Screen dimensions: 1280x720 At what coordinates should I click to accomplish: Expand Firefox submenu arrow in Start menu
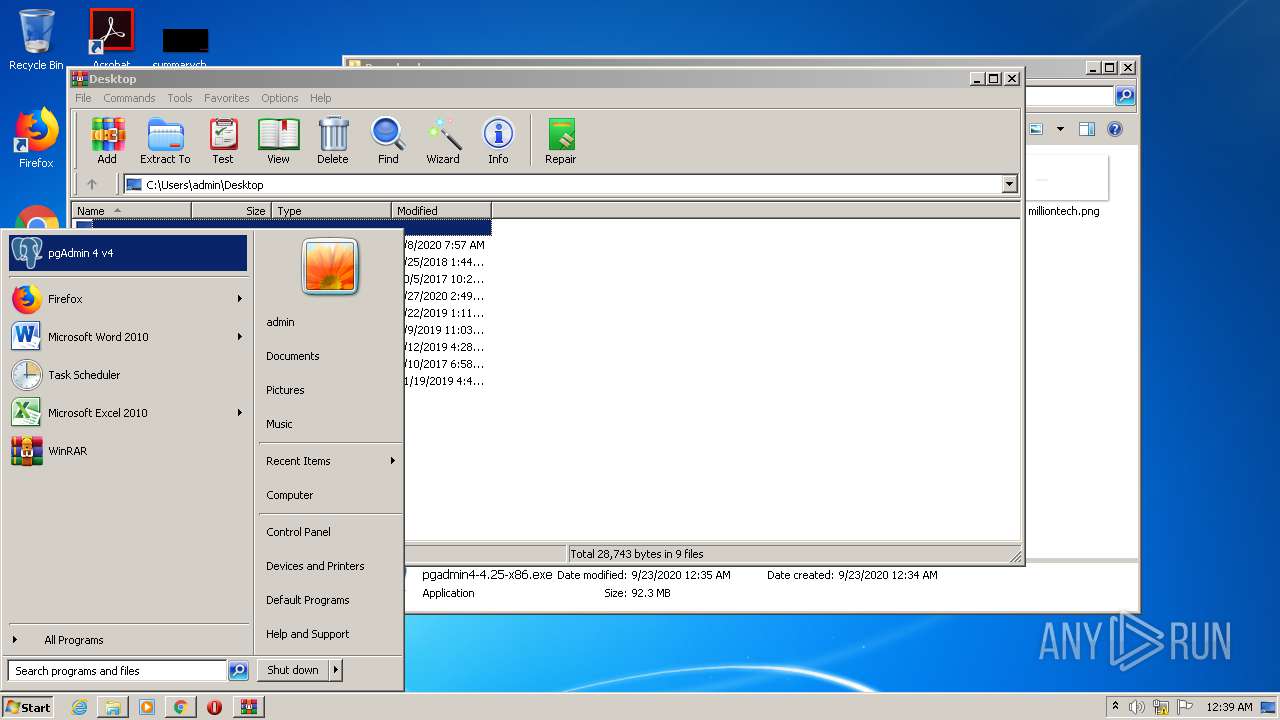click(240, 299)
